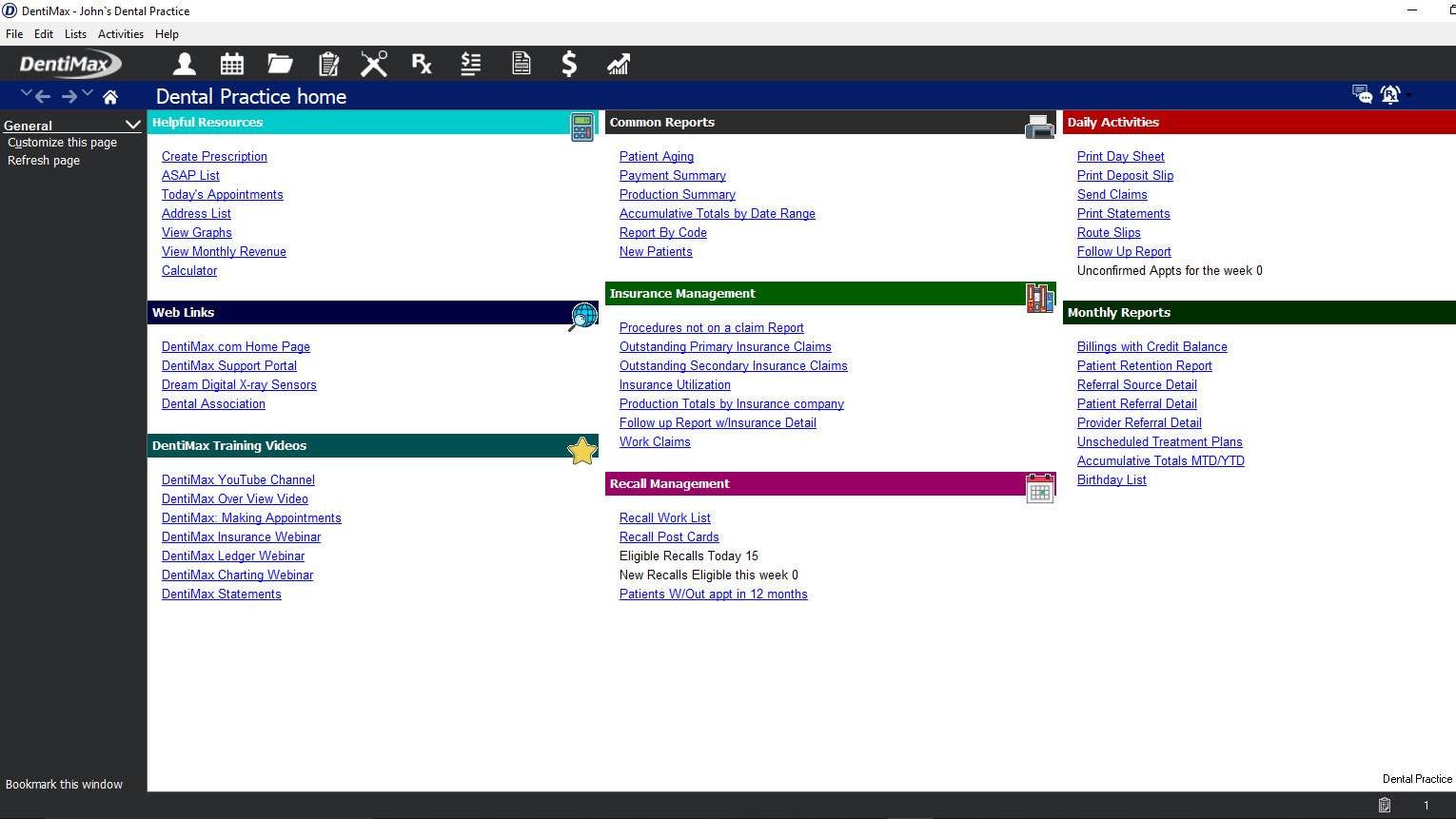Click the DentiMax title bar app icon
Image resolution: width=1456 pixels, height=819 pixels.
[x=10, y=10]
